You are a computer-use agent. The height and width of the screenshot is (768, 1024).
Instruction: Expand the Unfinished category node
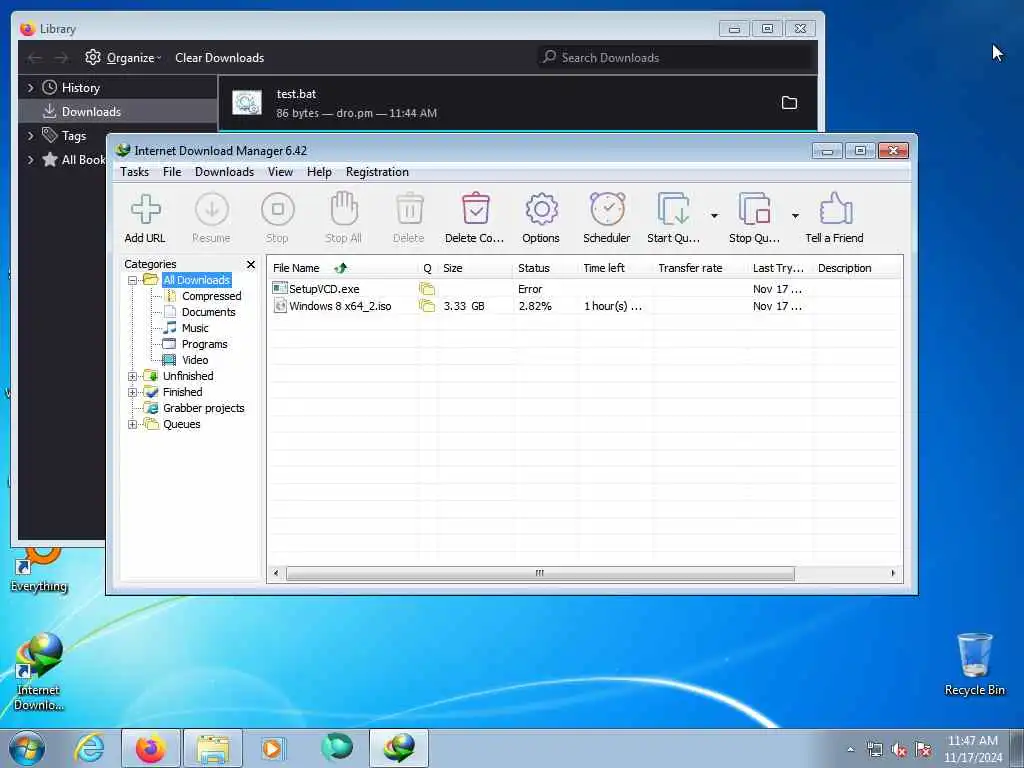click(x=133, y=376)
